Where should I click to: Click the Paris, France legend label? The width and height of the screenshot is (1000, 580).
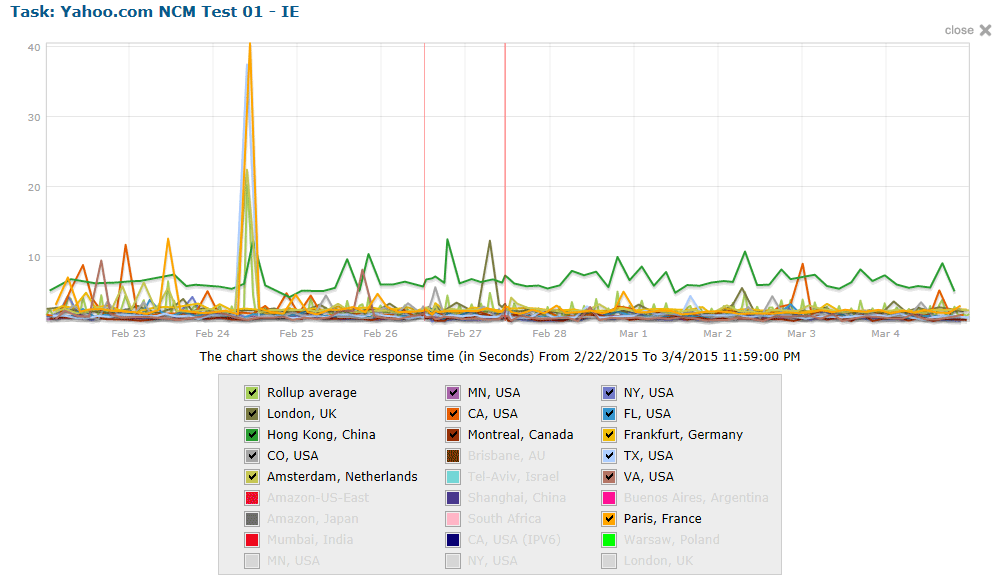663,519
